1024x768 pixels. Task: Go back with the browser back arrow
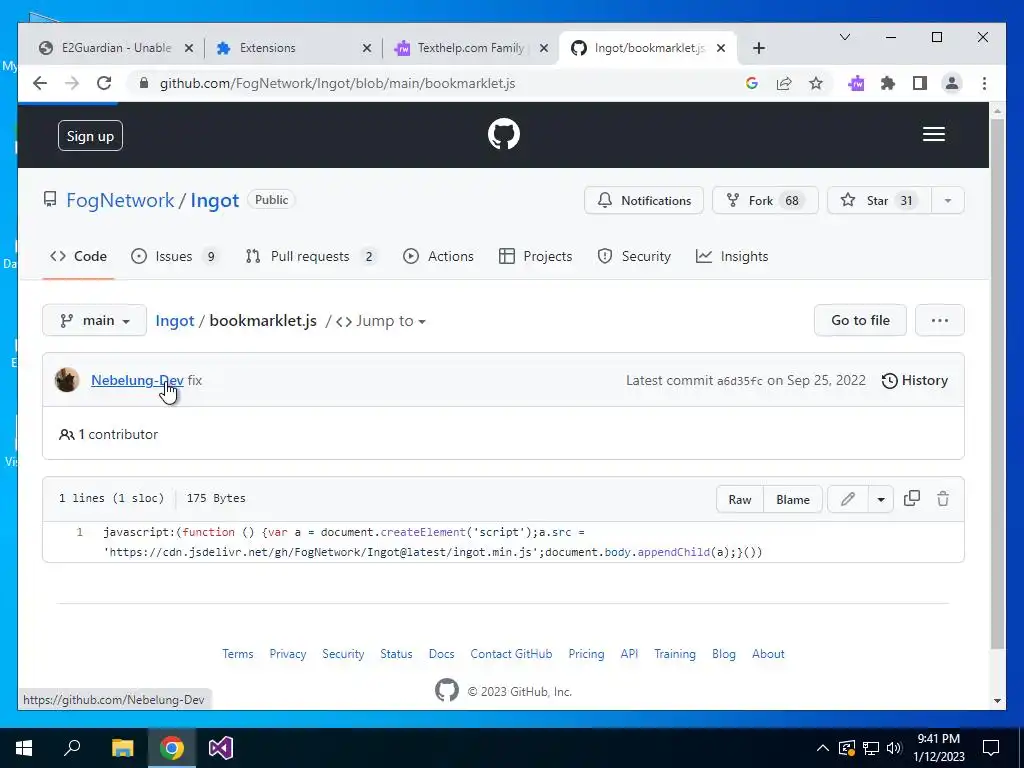coord(40,84)
